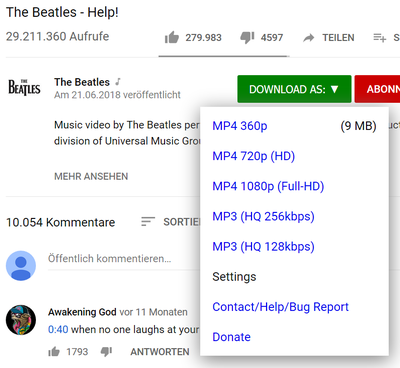400x368 pixels.
Task: Dislike the video with thumbs down icon
Action: pyautogui.click(x=247, y=38)
